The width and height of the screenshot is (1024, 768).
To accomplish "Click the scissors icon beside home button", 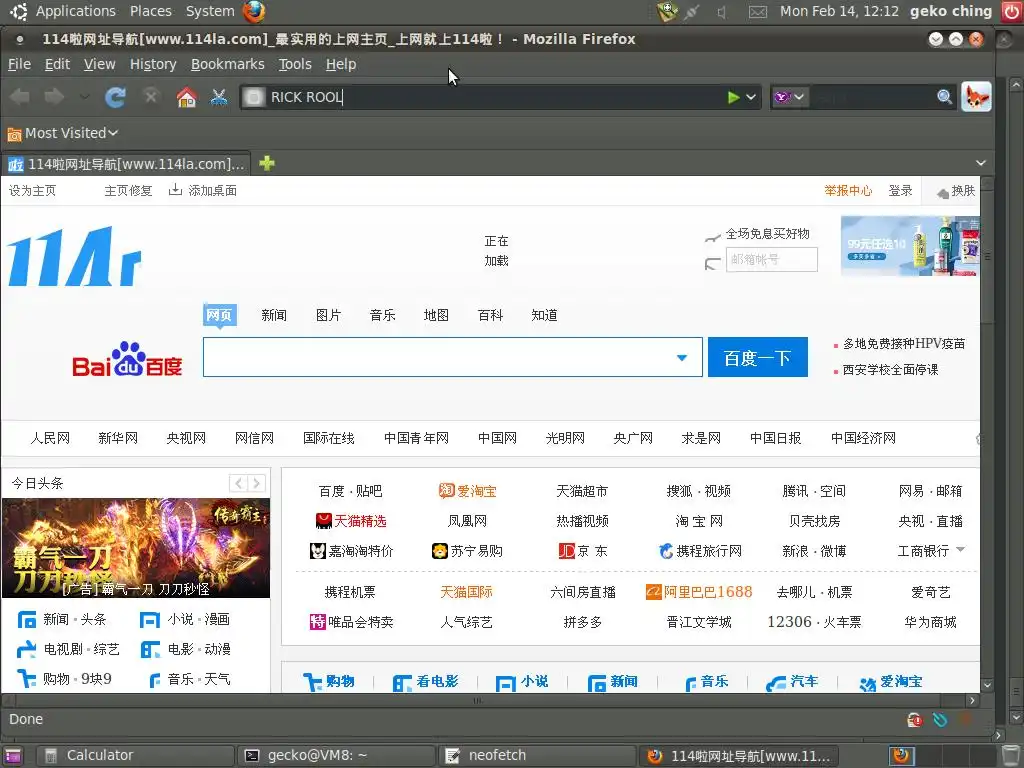I will coord(219,97).
